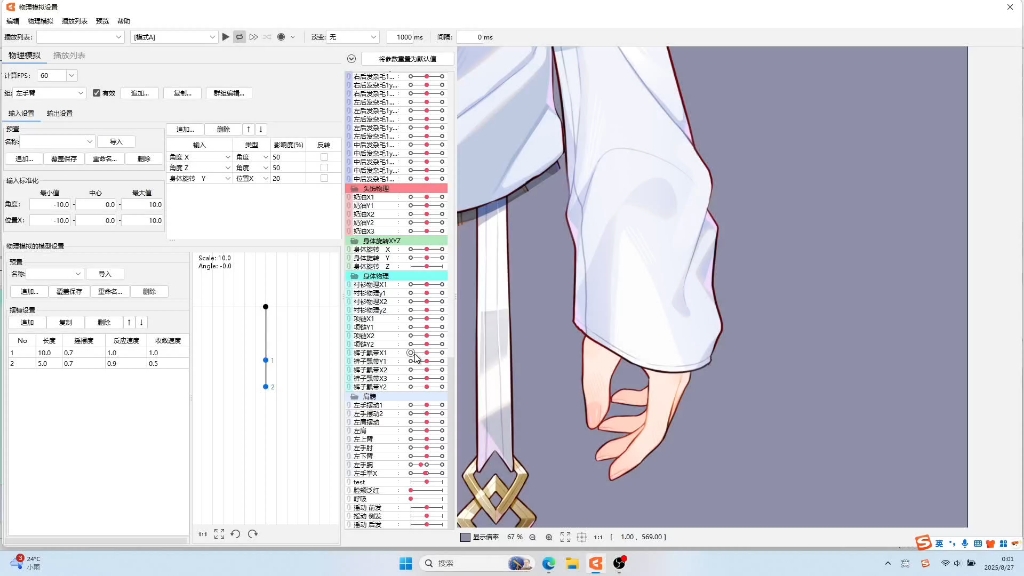
Task: Open the 物理模拟 menu in the menu bar
Action: [40, 21]
